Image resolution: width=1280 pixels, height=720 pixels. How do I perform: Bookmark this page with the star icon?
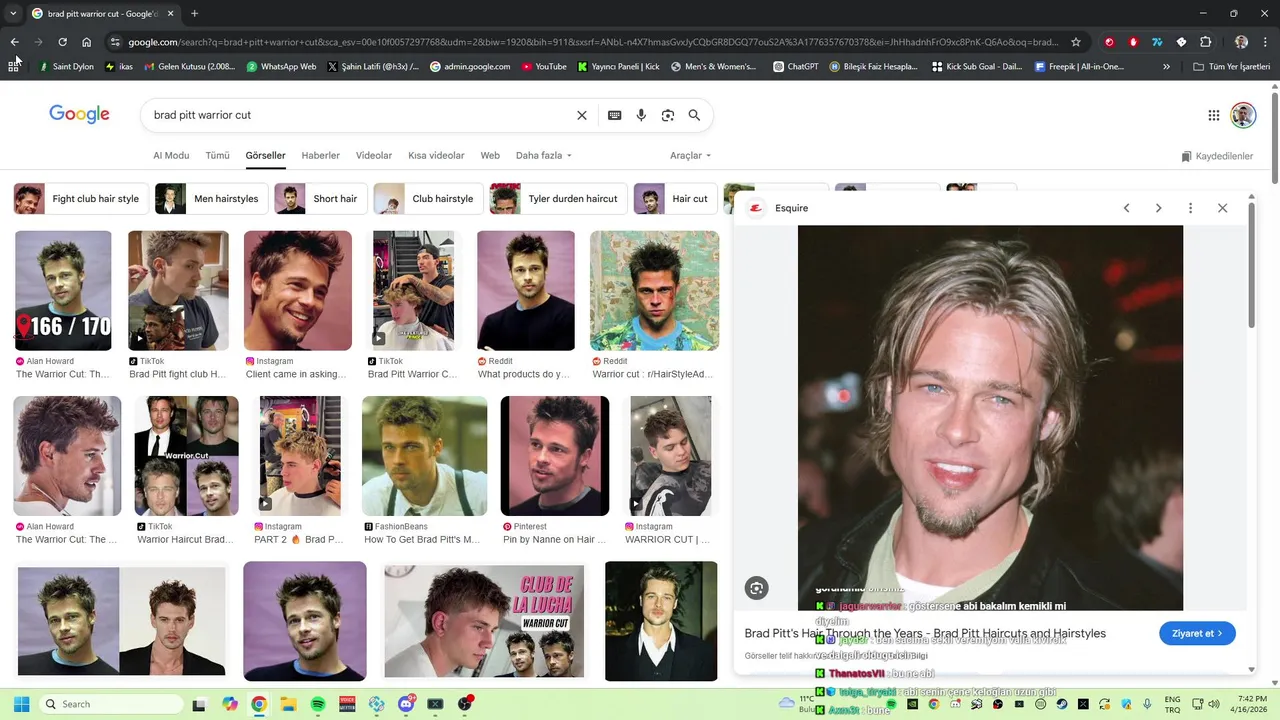[1076, 42]
